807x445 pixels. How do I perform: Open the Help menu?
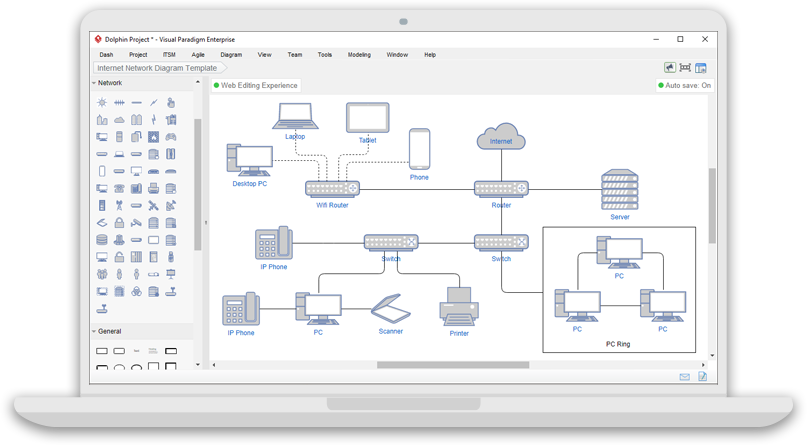tap(430, 55)
